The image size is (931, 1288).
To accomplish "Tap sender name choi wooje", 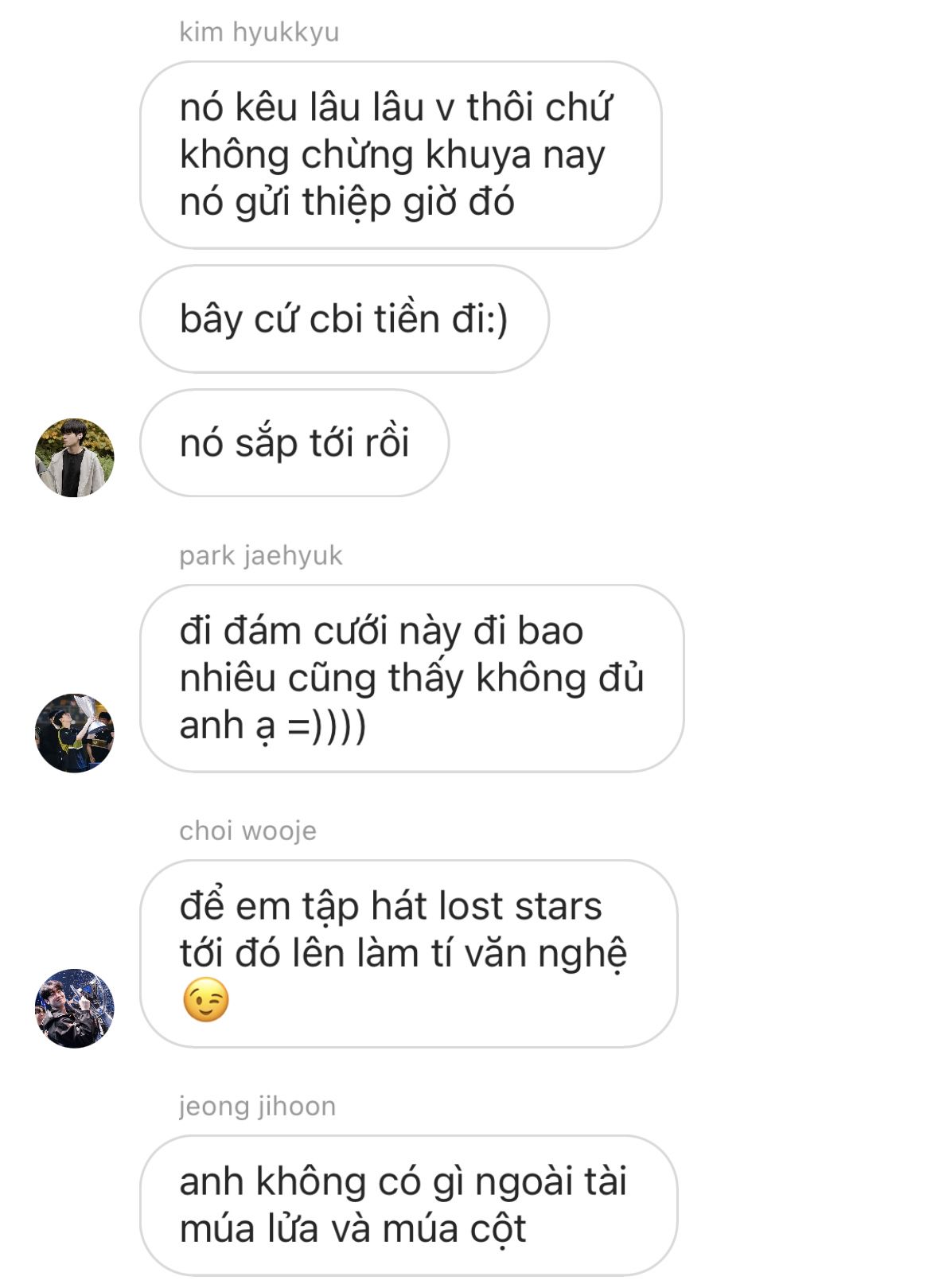I will click(x=247, y=831).
